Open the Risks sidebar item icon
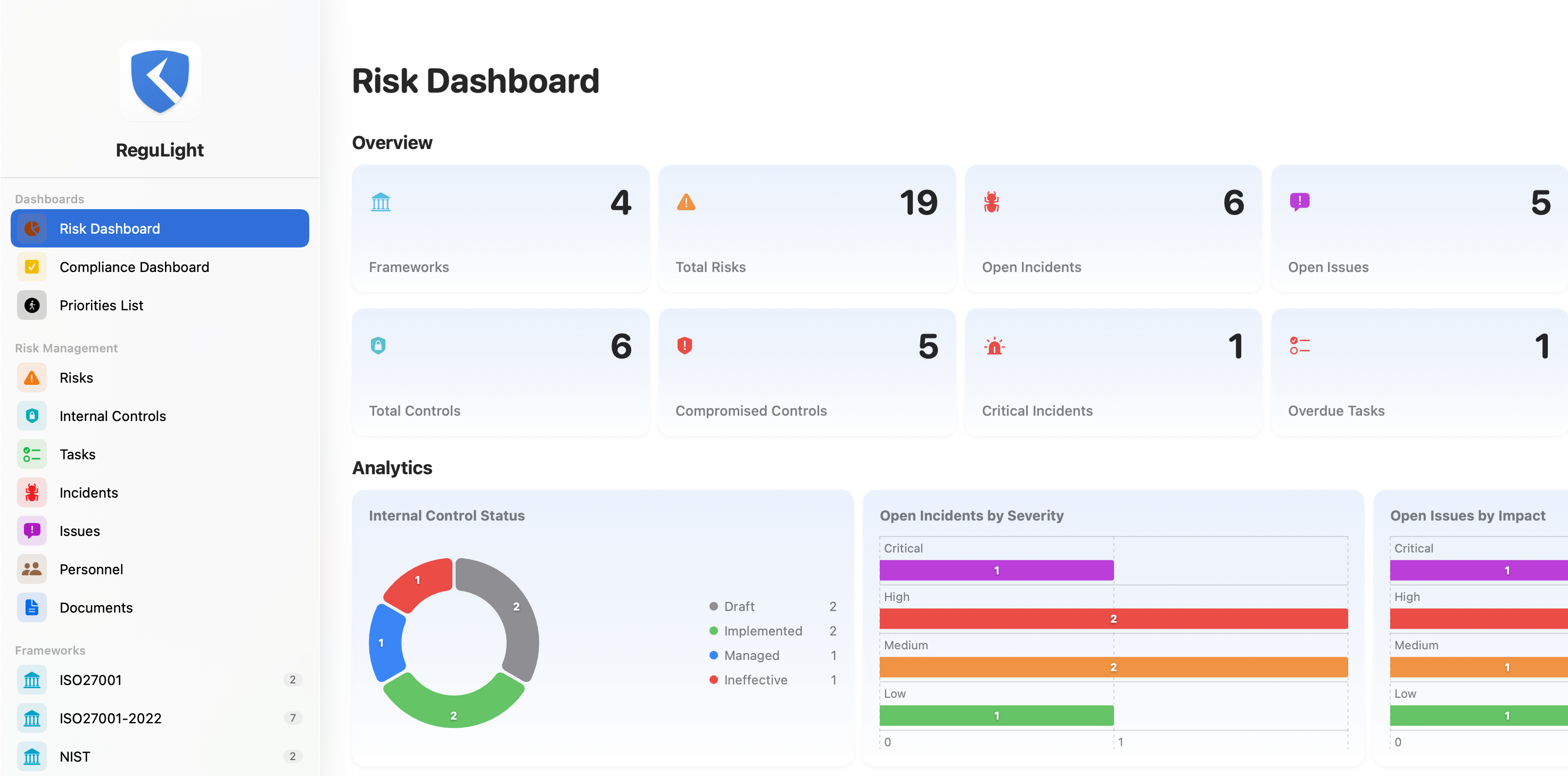 pyautogui.click(x=31, y=378)
